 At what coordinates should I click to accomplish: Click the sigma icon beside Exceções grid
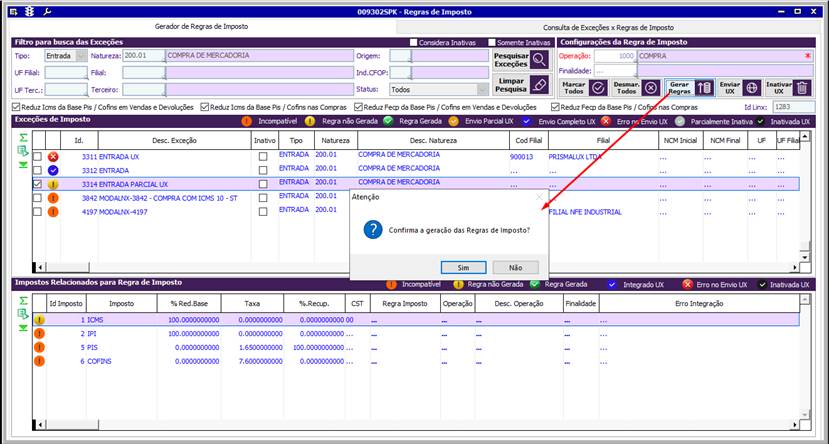(x=23, y=138)
